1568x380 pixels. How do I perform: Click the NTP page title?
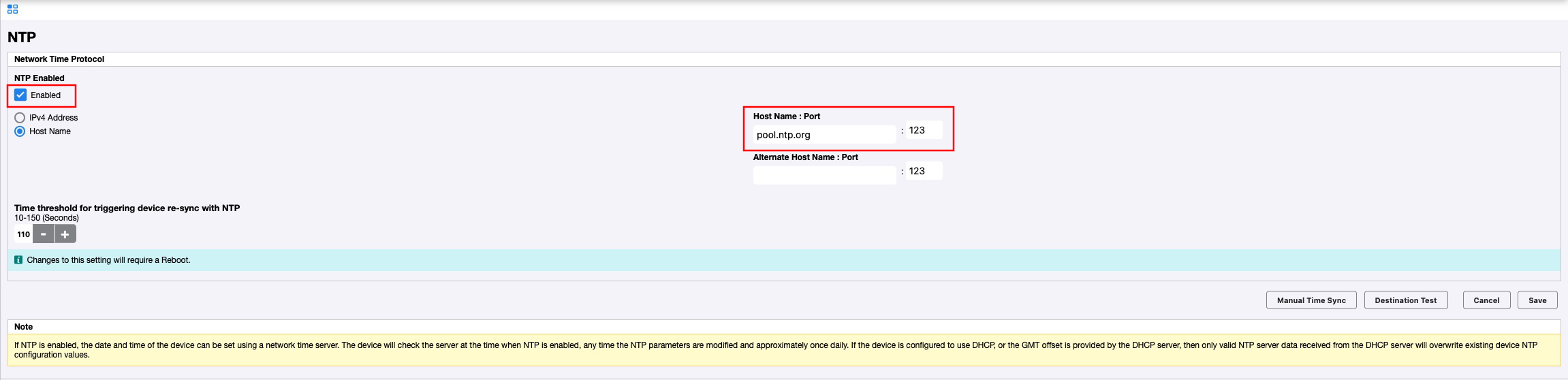click(22, 37)
